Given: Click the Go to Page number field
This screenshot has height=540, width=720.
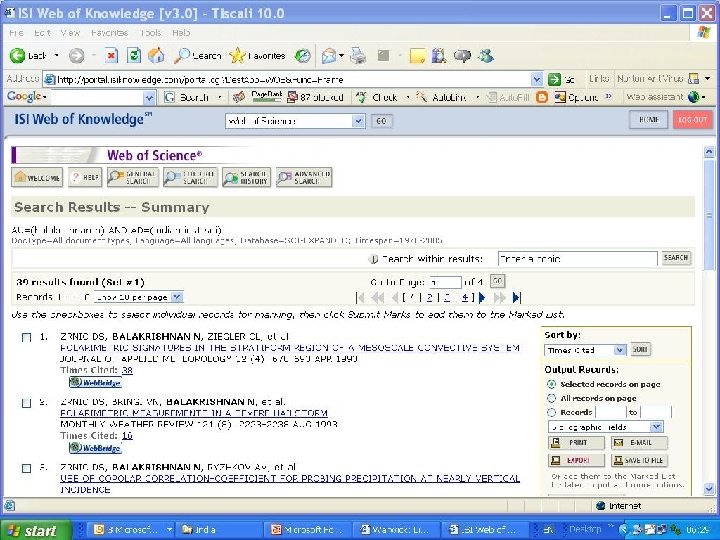Looking at the screenshot, I should pyautogui.click(x=445, y=282).
